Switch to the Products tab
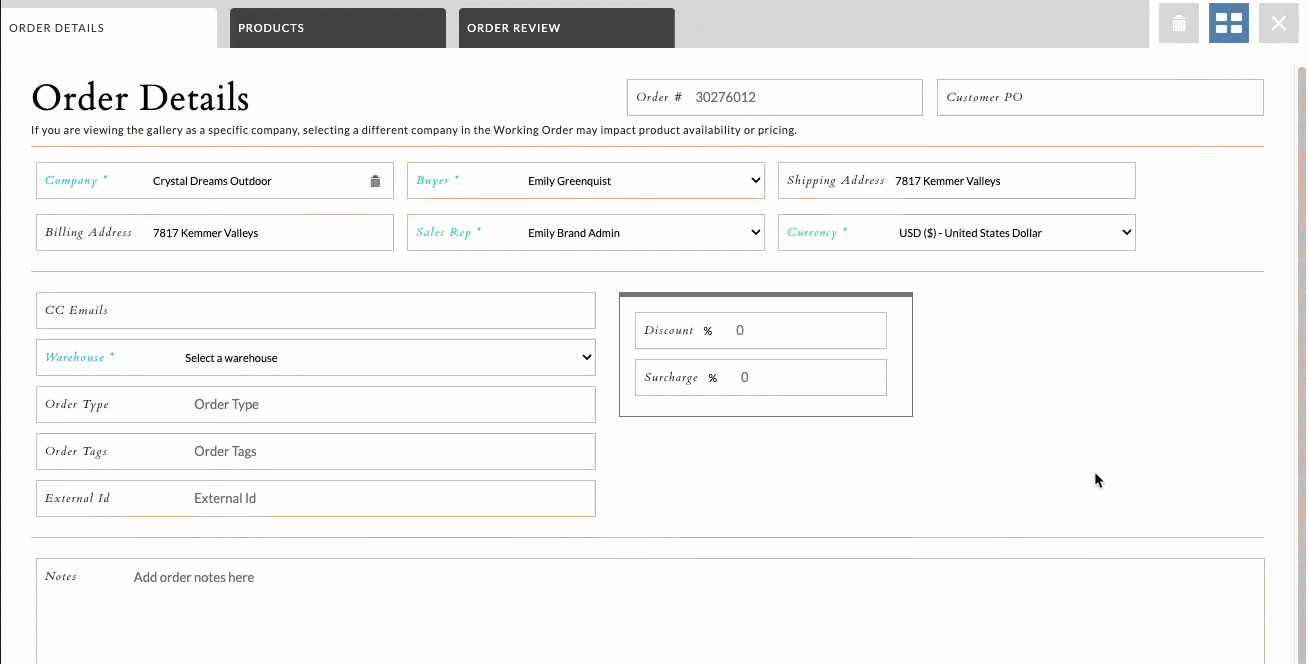1308x664 pixels. pyautogui.click(x=337, y=27)
